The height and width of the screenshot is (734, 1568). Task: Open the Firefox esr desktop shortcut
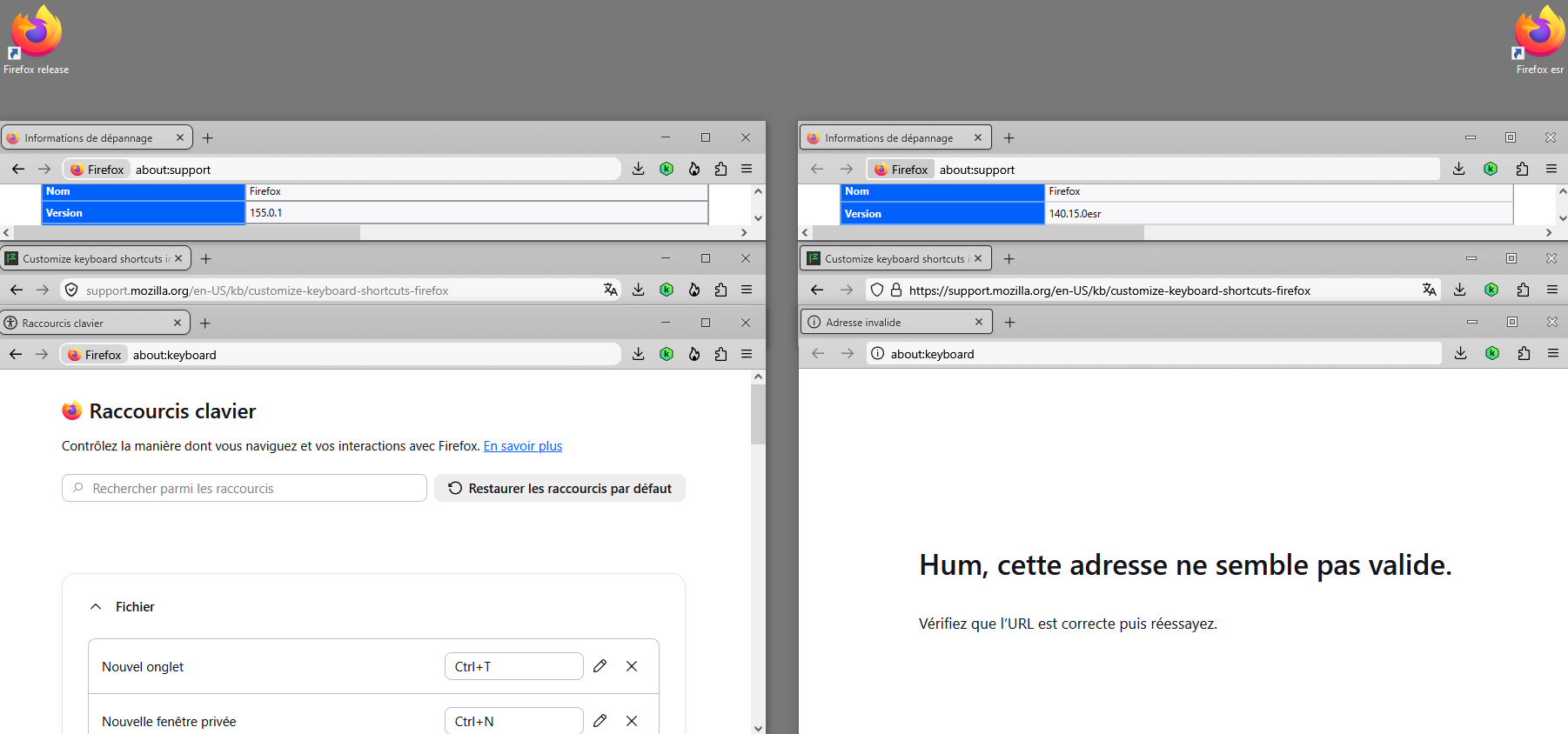coord(1539,39)
